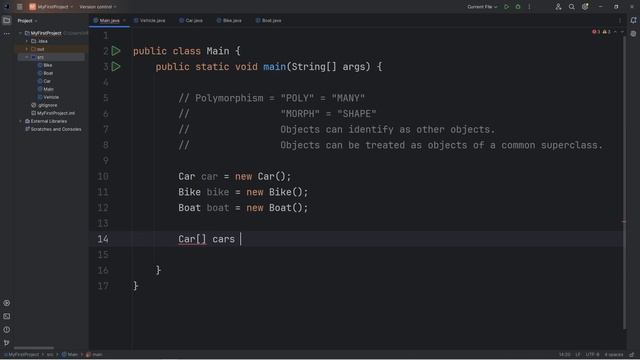Run the Main class via gutter arrow on line 2
Image resolution: width=640 pixels, height=360 pixels.
[x=116, y=51]
